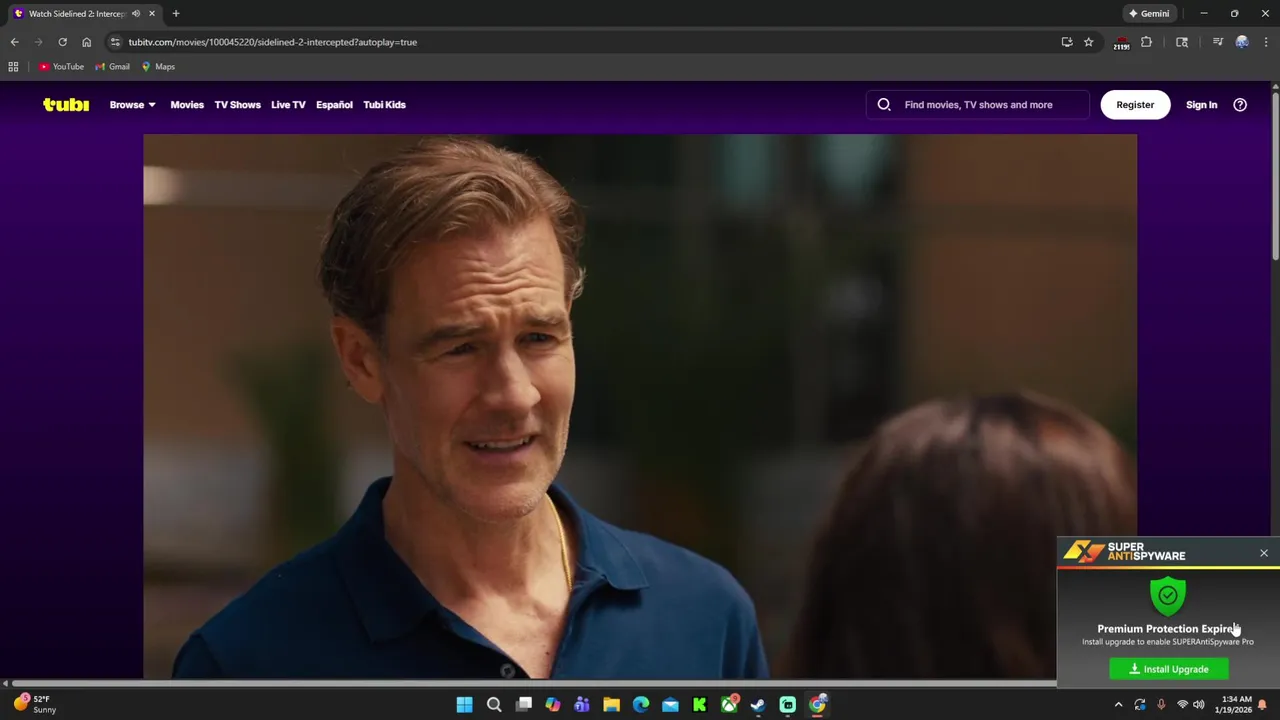
Task: Go back using the browser back arrow
Action: (x=14, y=42)
